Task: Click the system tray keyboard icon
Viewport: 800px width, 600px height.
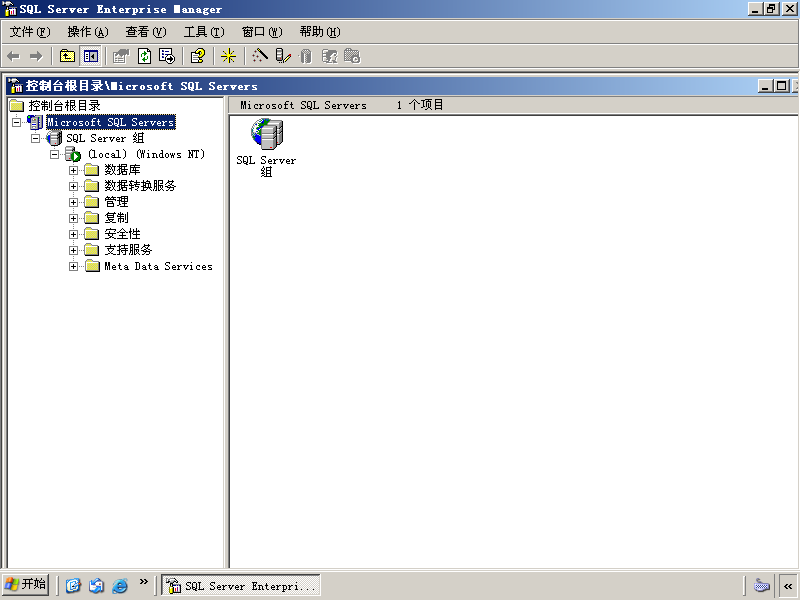Action: (x=762, y=585)
